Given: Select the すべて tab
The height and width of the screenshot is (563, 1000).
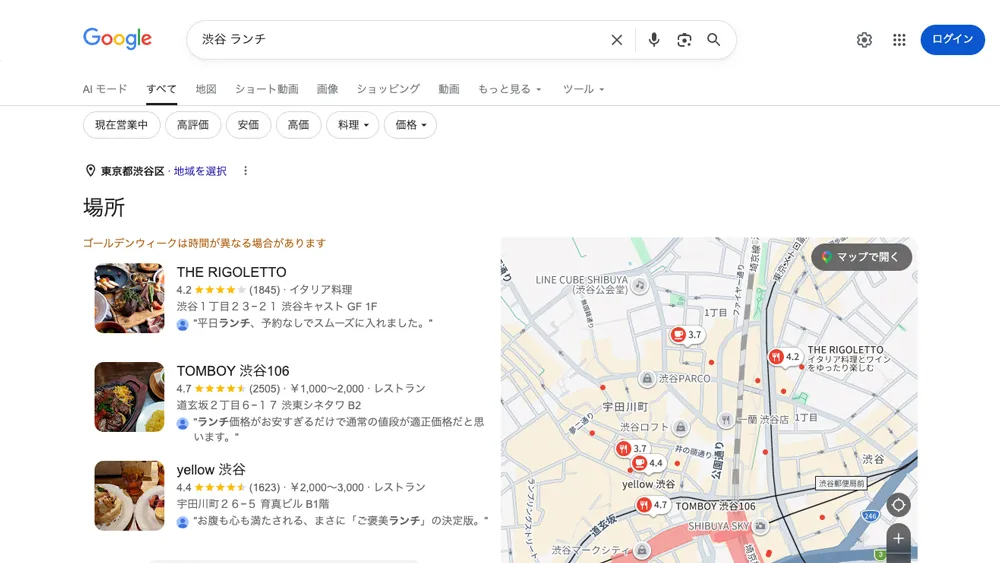Looking at the screenshot, I should (x=161, y=89).
